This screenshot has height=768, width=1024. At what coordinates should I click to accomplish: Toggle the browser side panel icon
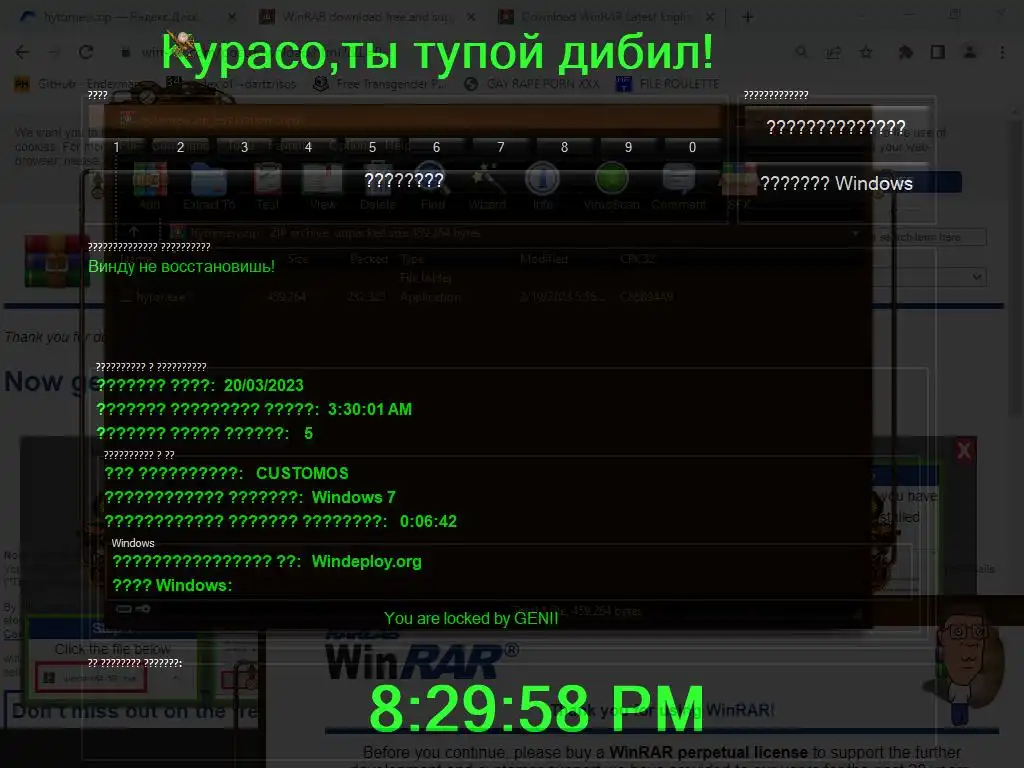pyautogui.click(x=938, y=52)
